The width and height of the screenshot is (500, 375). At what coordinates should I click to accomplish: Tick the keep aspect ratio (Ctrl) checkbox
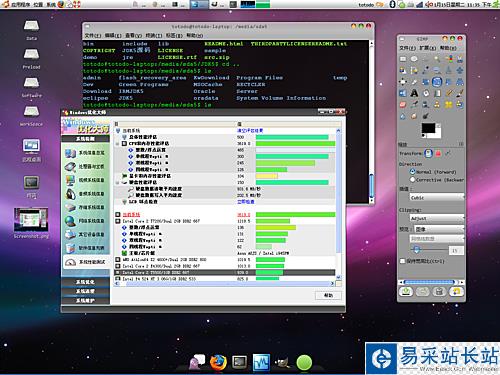[x=403, y=261]
